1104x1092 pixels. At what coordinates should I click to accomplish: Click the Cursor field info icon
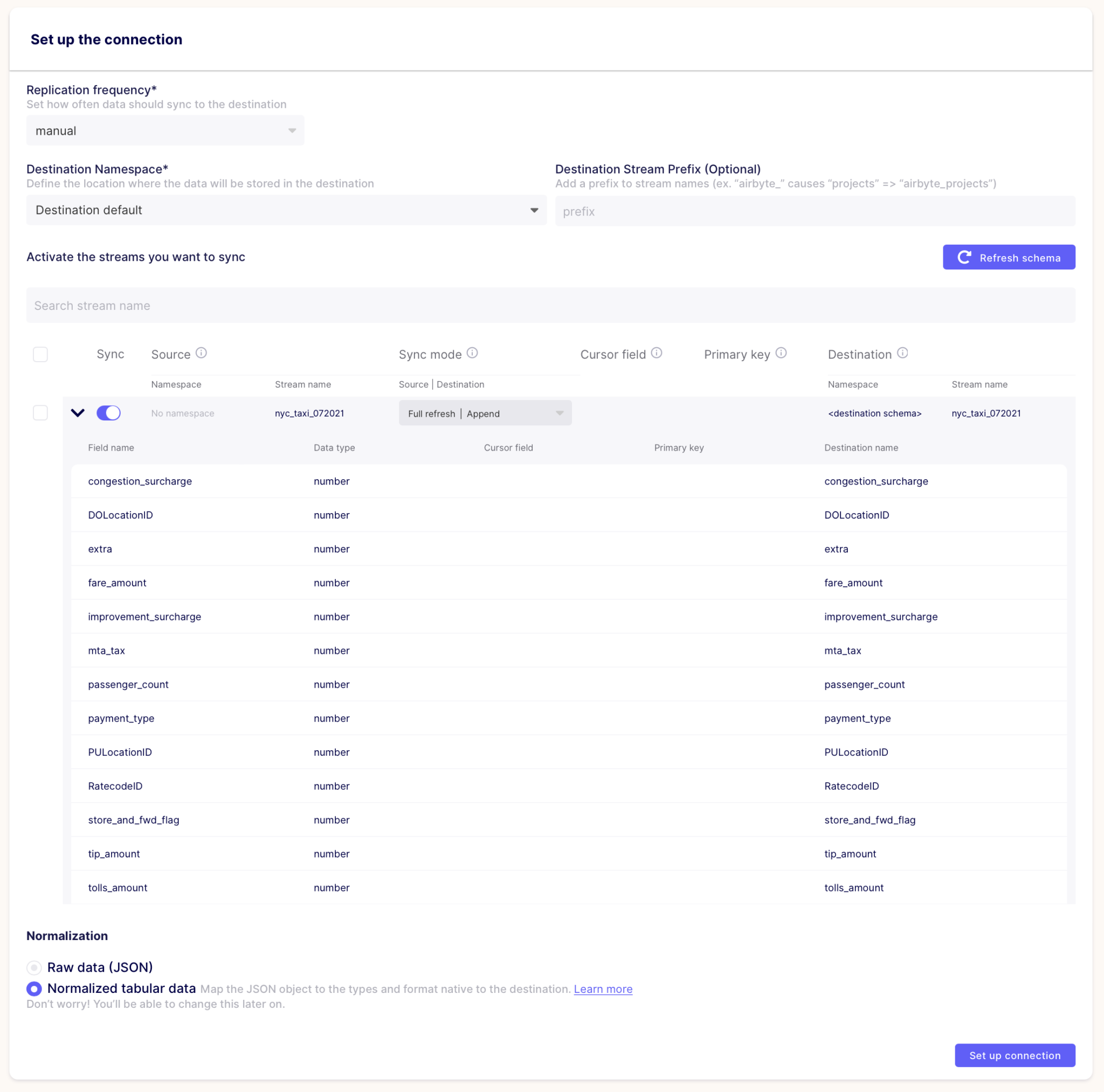[x=657, y=353]
